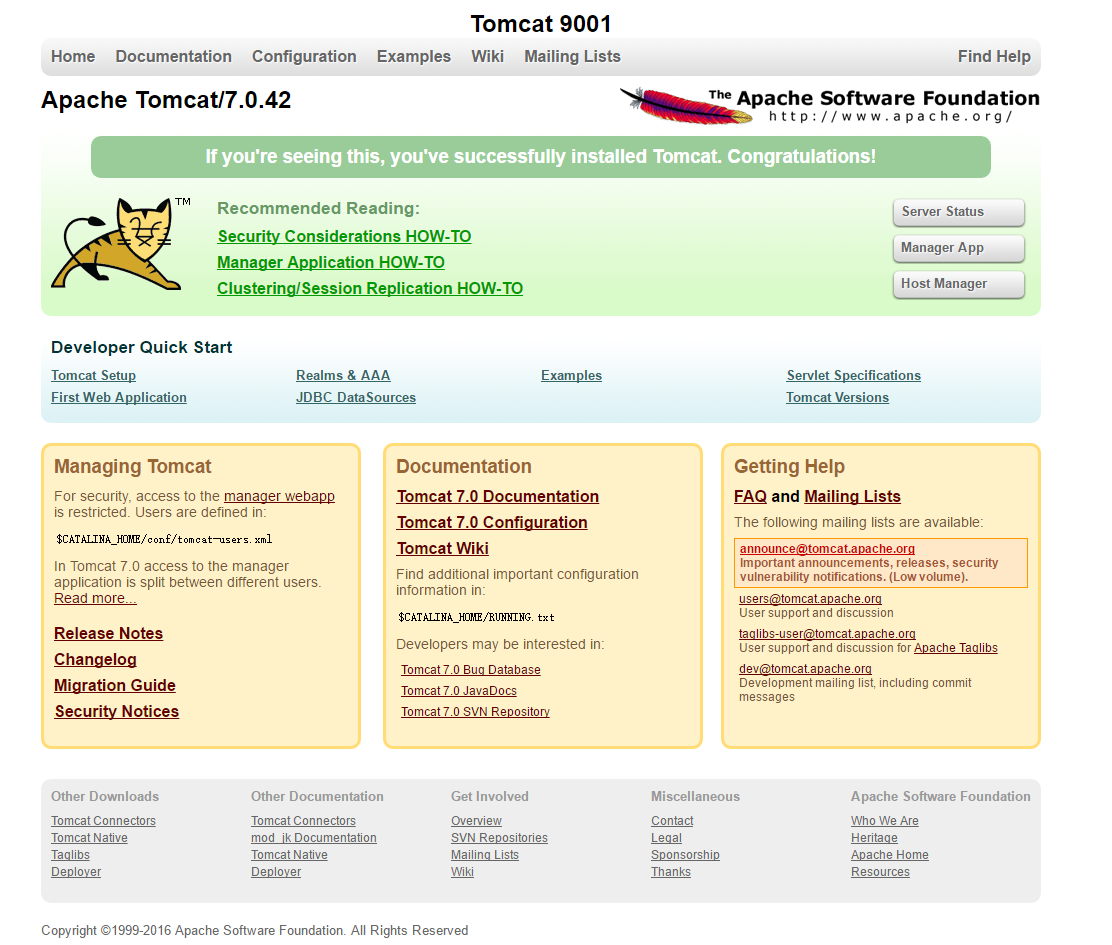Open Apache Home link
Image resolution: width=1112 pixels, height=945 pixels.
click(x=890, y=855)
